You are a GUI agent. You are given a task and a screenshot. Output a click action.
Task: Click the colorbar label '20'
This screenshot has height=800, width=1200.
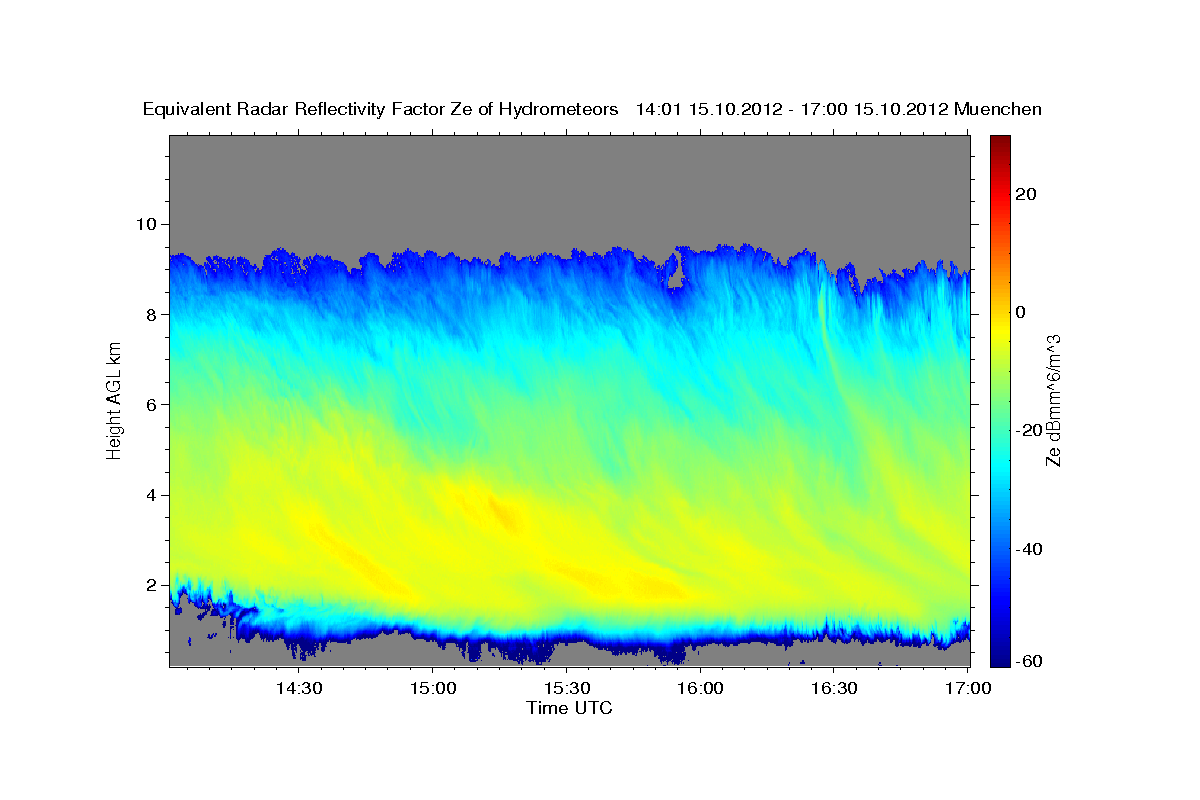[x=1027, y=194]
